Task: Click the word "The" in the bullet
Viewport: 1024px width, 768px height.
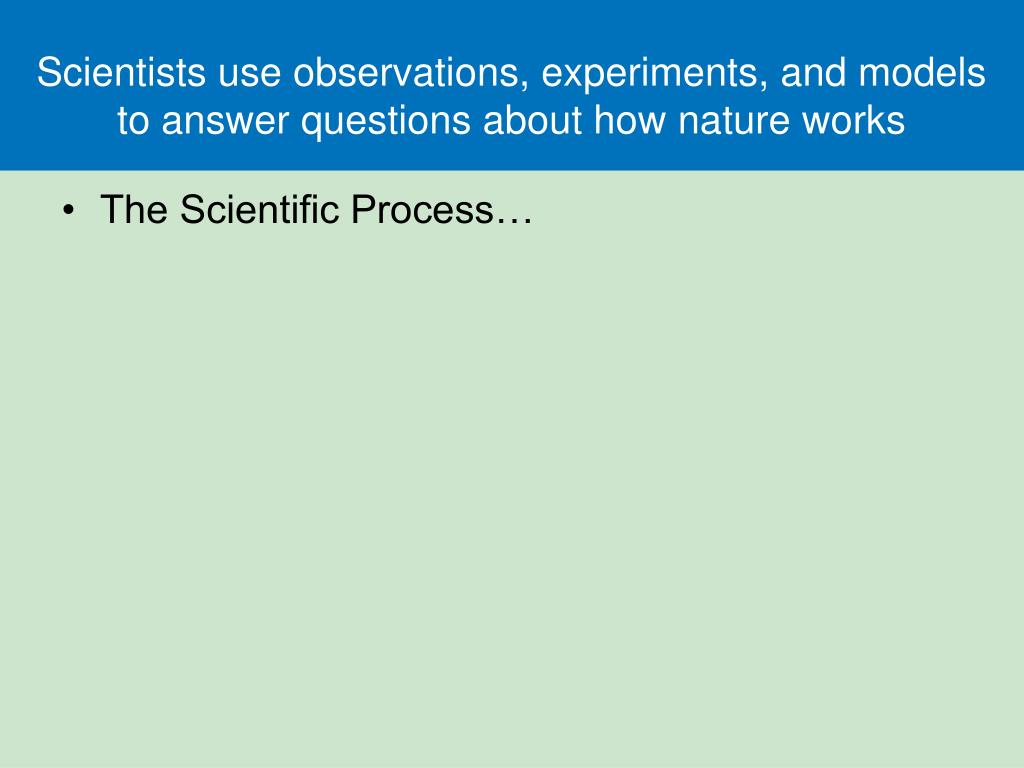Action: (134, 210)
